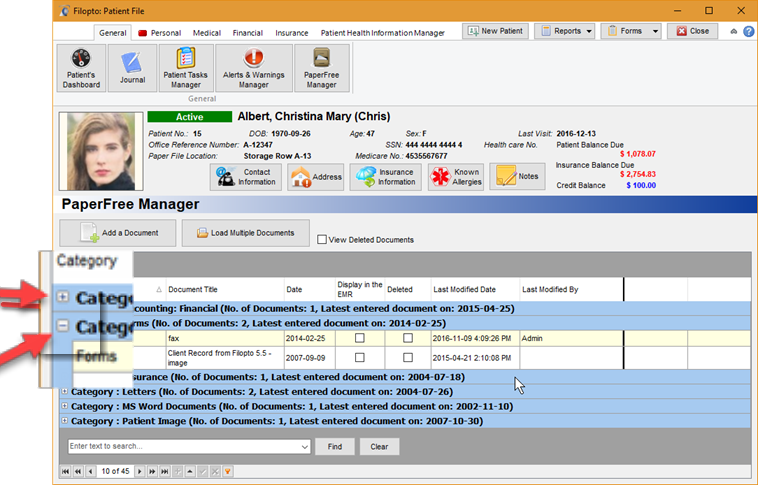Click the '10 of 45' record counter
Image resolution: width=758 pixels, height=485 pixels.
(x=116, y=471)
